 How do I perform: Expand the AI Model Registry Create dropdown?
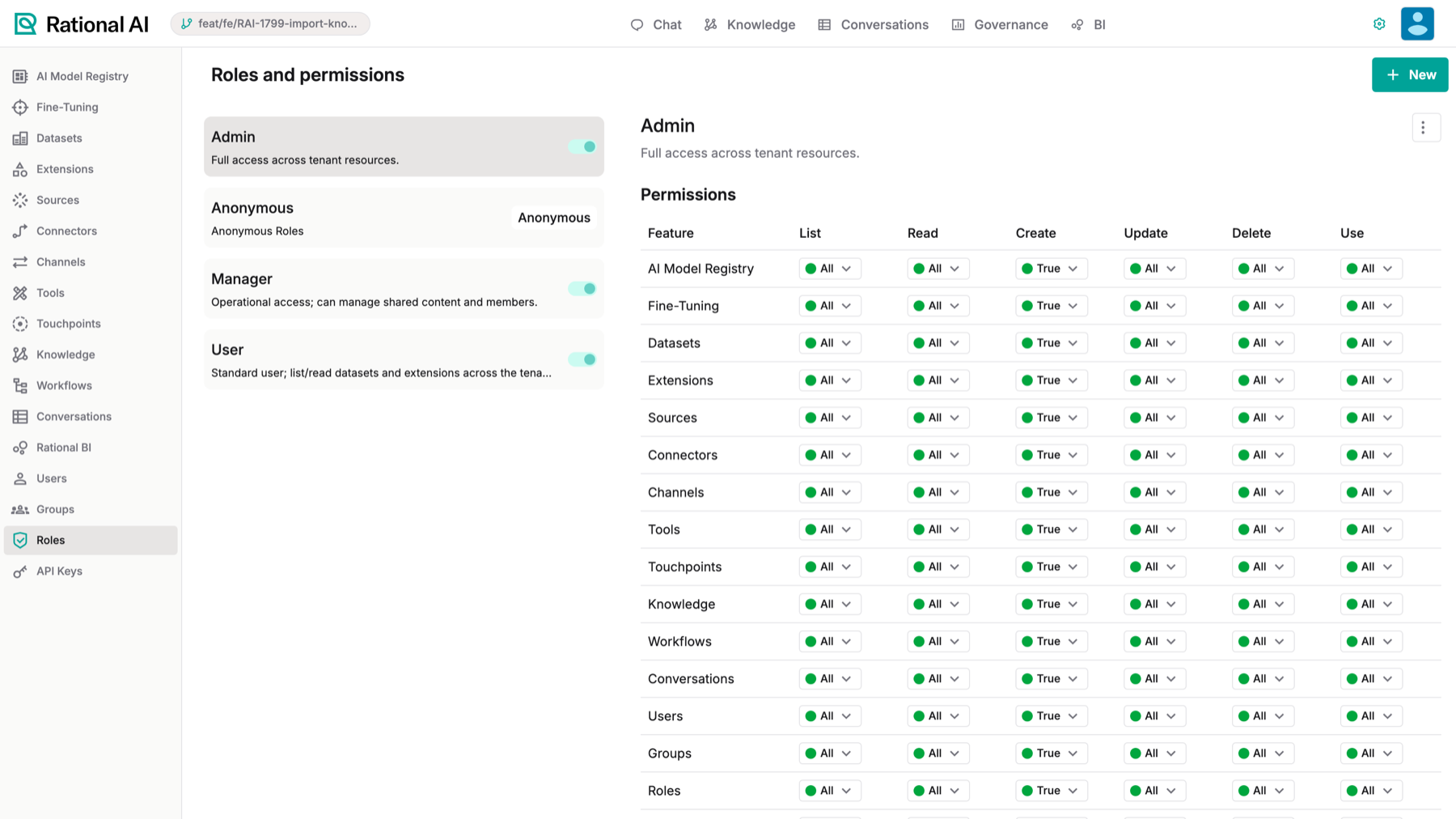(x=1051, y=269)
